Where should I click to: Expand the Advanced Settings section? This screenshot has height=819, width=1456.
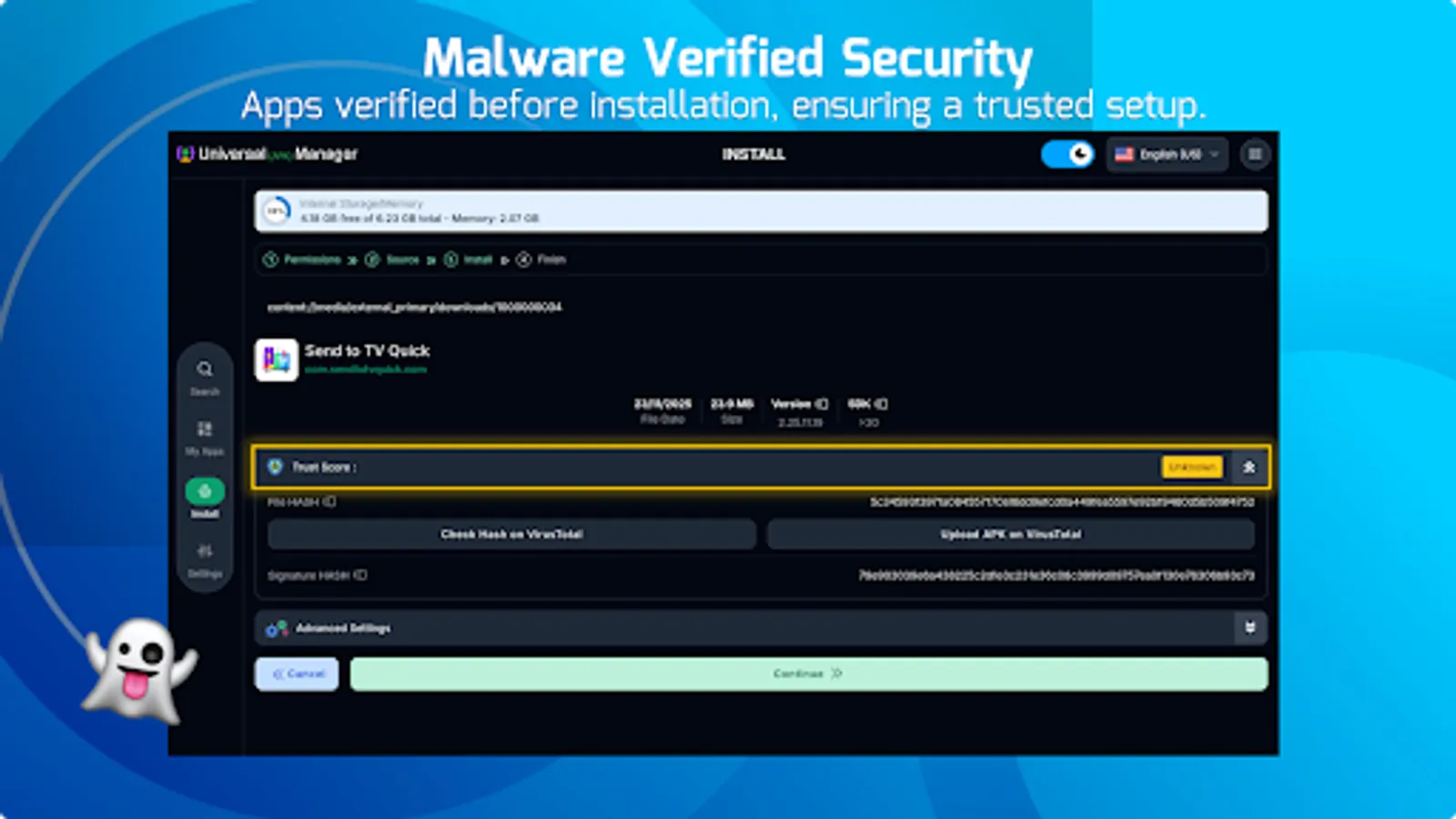[343, 629]
